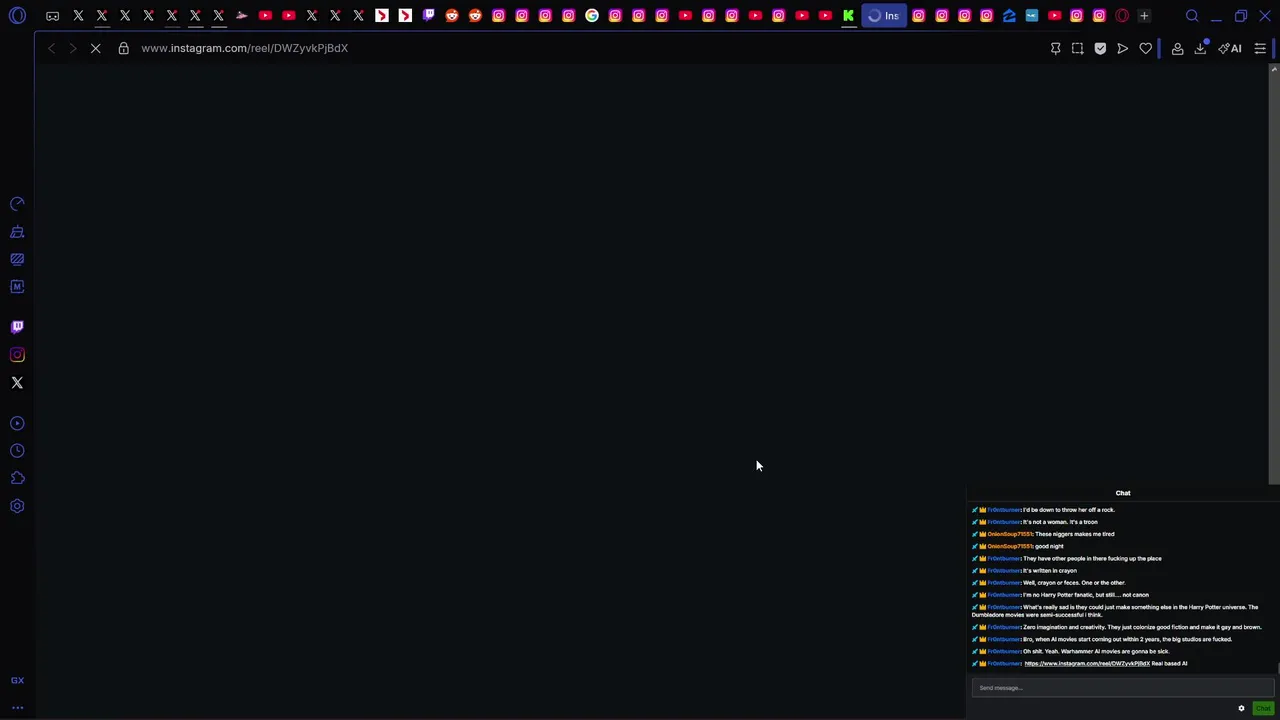Viewport: 1280px width, 720px height.
Task: Open GX Cleaner in the sidebar
Action: pyautogui.click(x=17, y=232)
